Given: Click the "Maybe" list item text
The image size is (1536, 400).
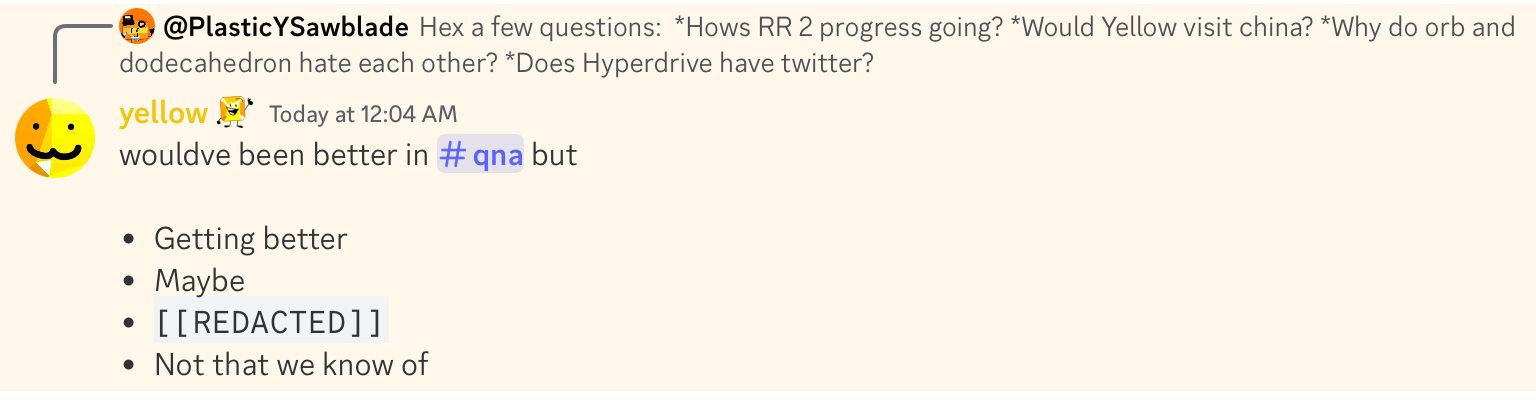Looking at the screenshot, I should tap(199, 281).
